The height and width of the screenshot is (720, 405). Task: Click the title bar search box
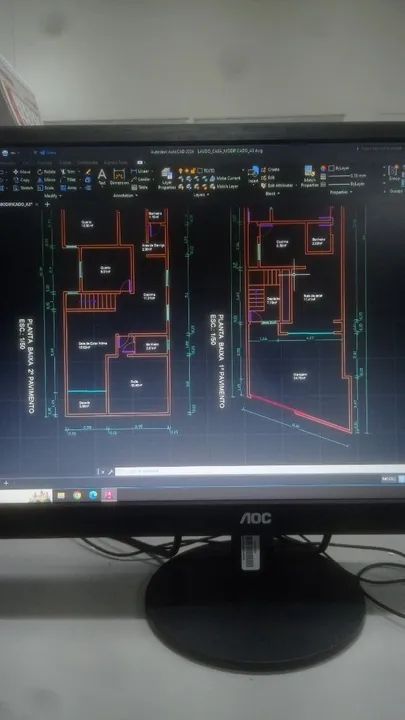(380, 148)
